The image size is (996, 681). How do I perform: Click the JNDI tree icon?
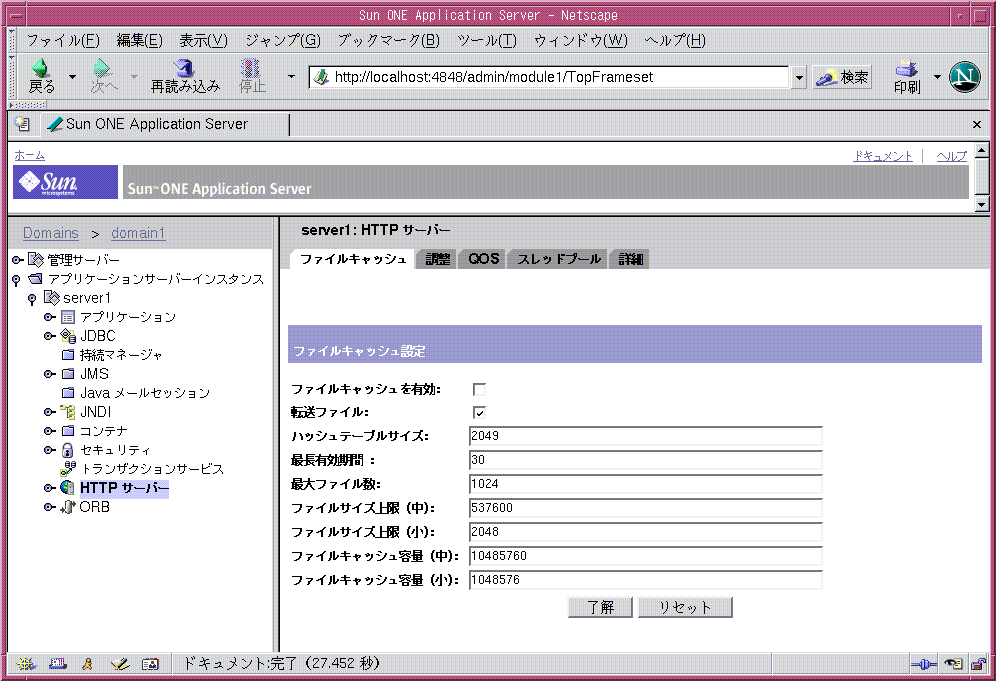click(68, 412)
